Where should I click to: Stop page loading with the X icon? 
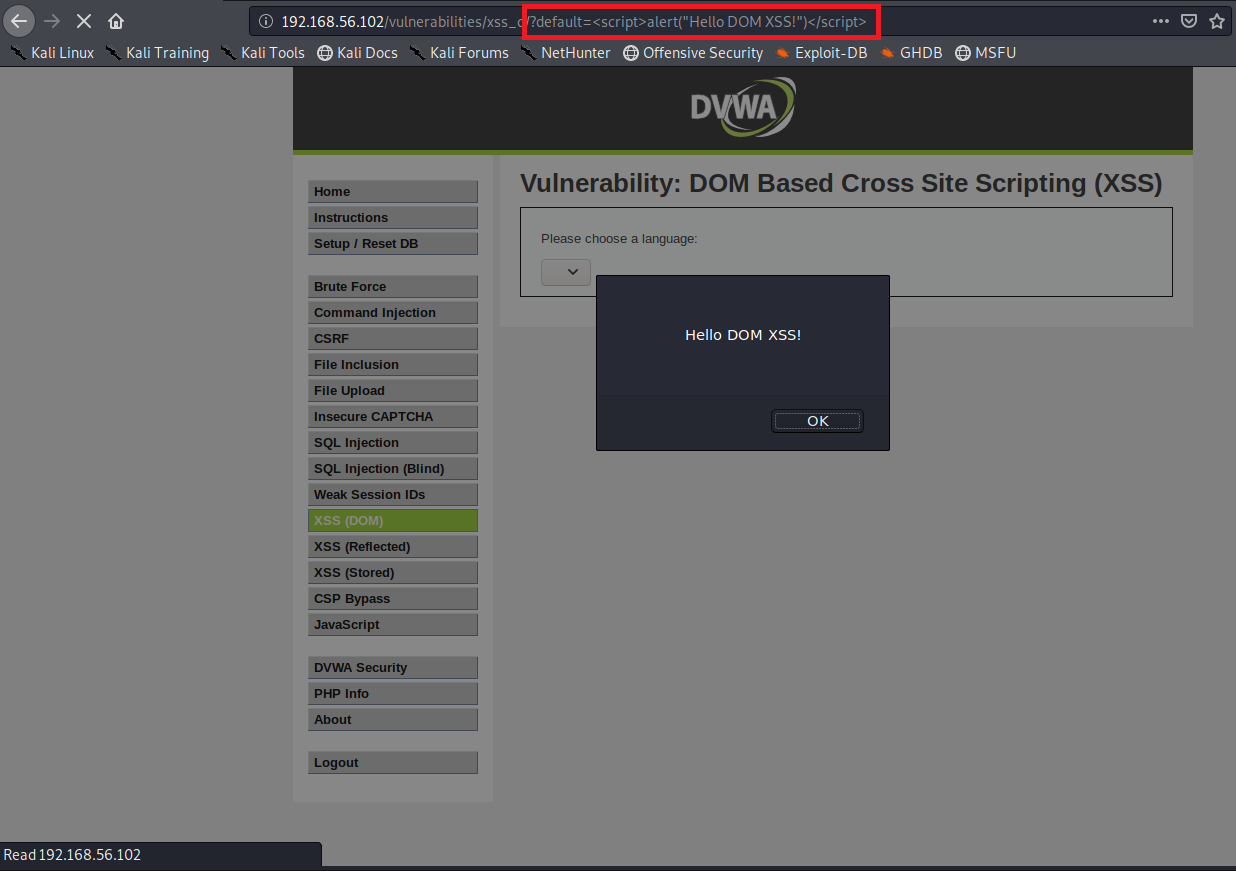click(84, 21)
